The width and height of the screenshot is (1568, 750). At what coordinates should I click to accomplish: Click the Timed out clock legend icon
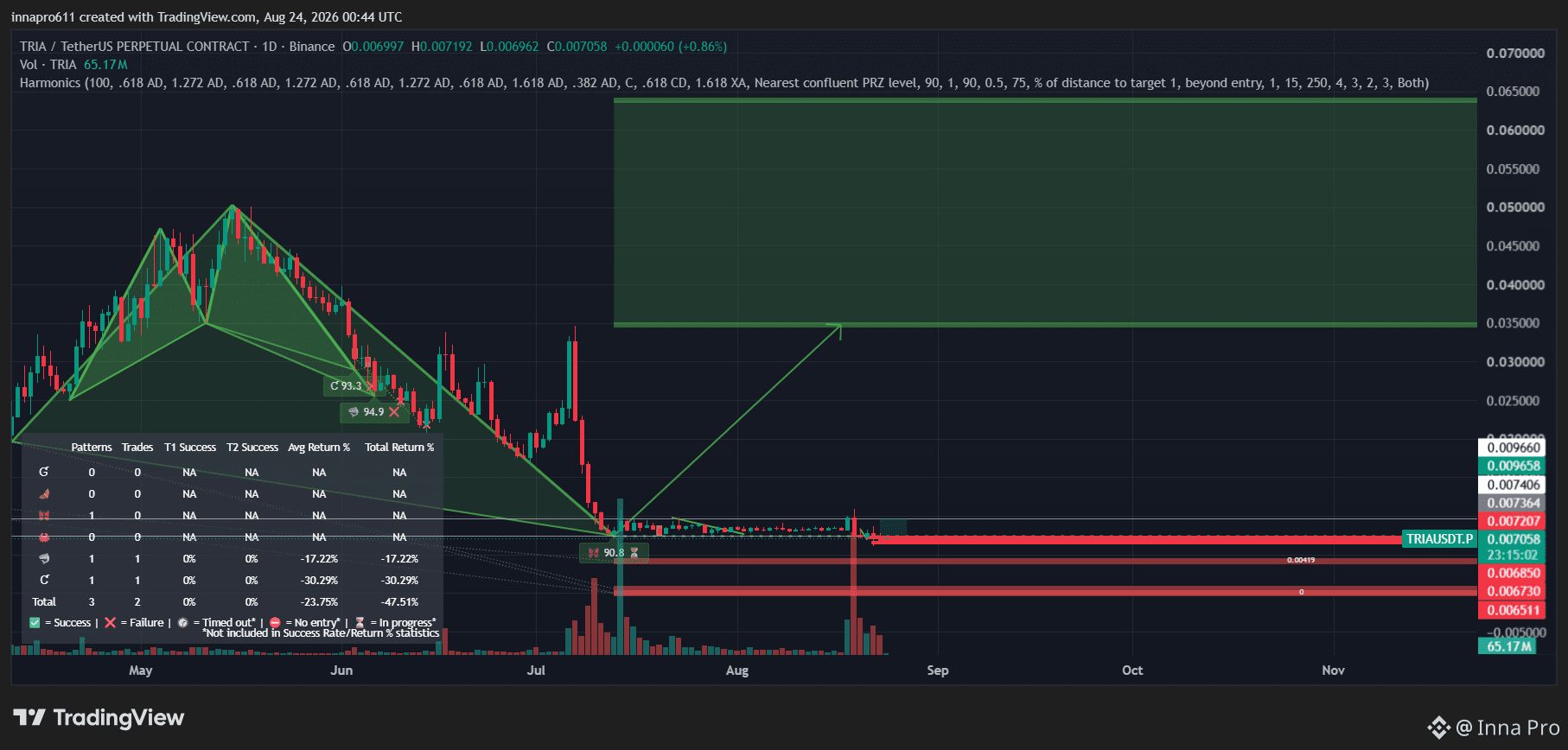coord(182,622)
